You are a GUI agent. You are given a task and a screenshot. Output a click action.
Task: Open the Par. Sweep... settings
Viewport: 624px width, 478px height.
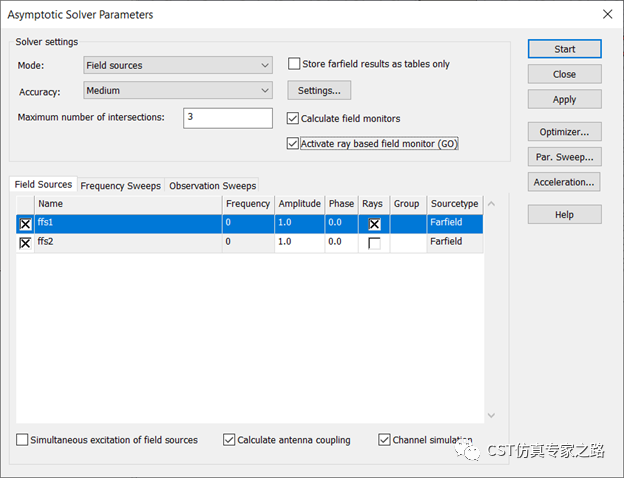click(x=564, y=157)
